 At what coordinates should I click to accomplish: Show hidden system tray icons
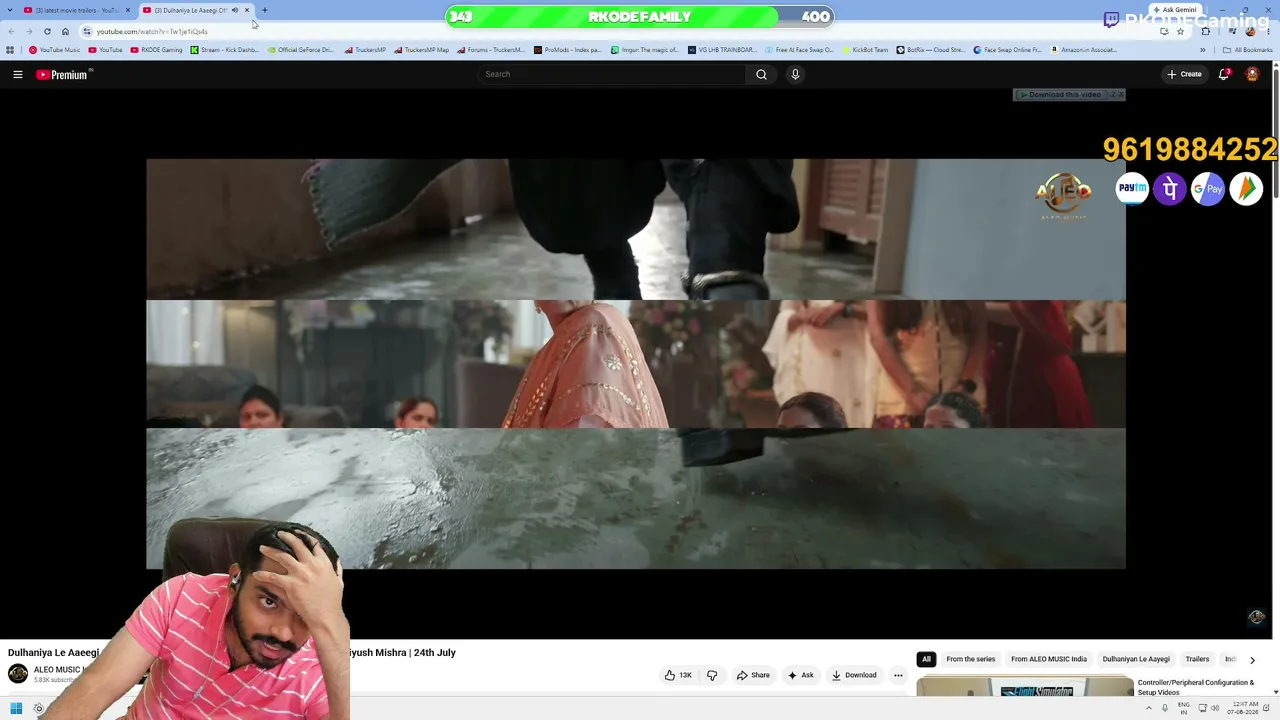click(1149, 709)
